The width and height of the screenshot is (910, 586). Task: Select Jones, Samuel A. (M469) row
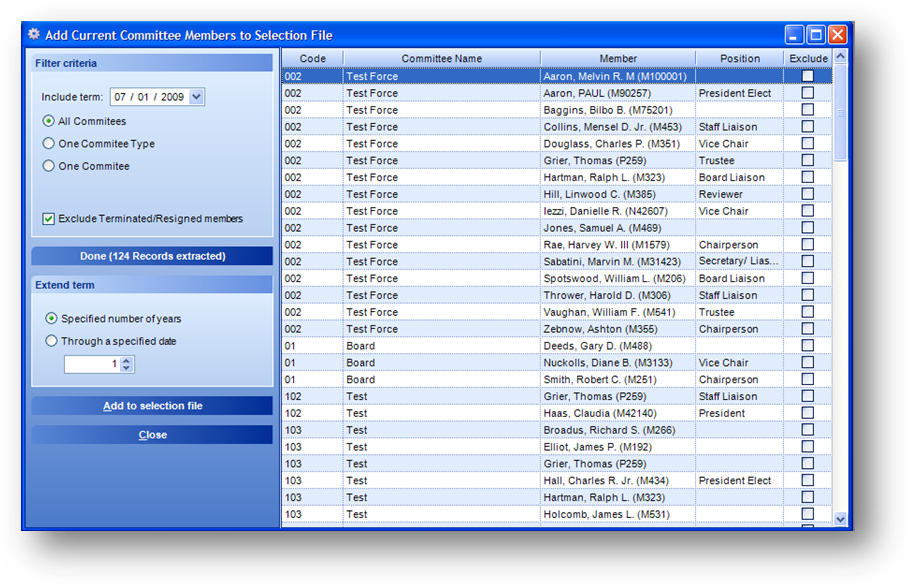click(x=557, y=228)
